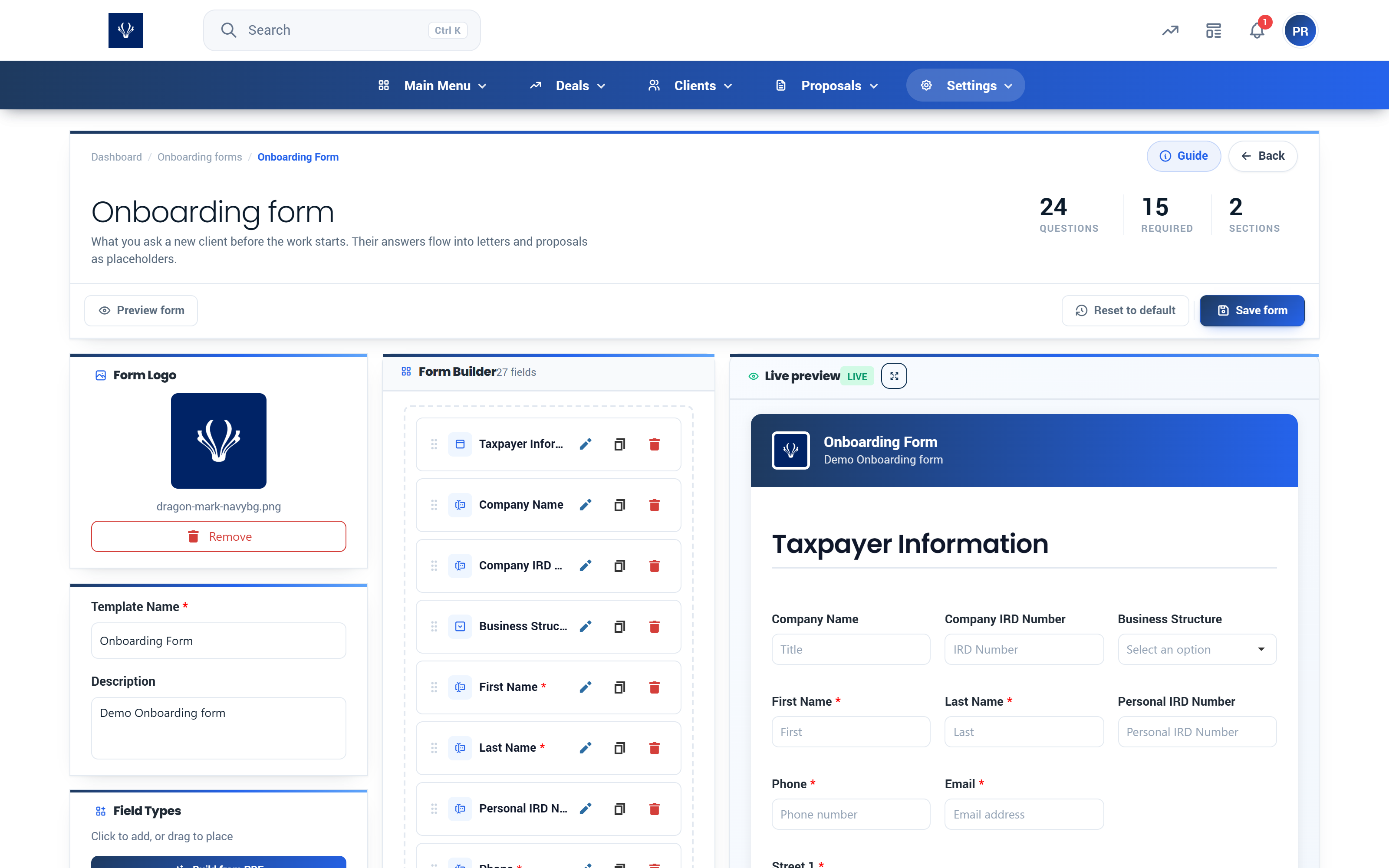Go to Onboarding forms breadcrumb
The width and height of the screenshot is (1389, 868).
(x=200, y=157)
